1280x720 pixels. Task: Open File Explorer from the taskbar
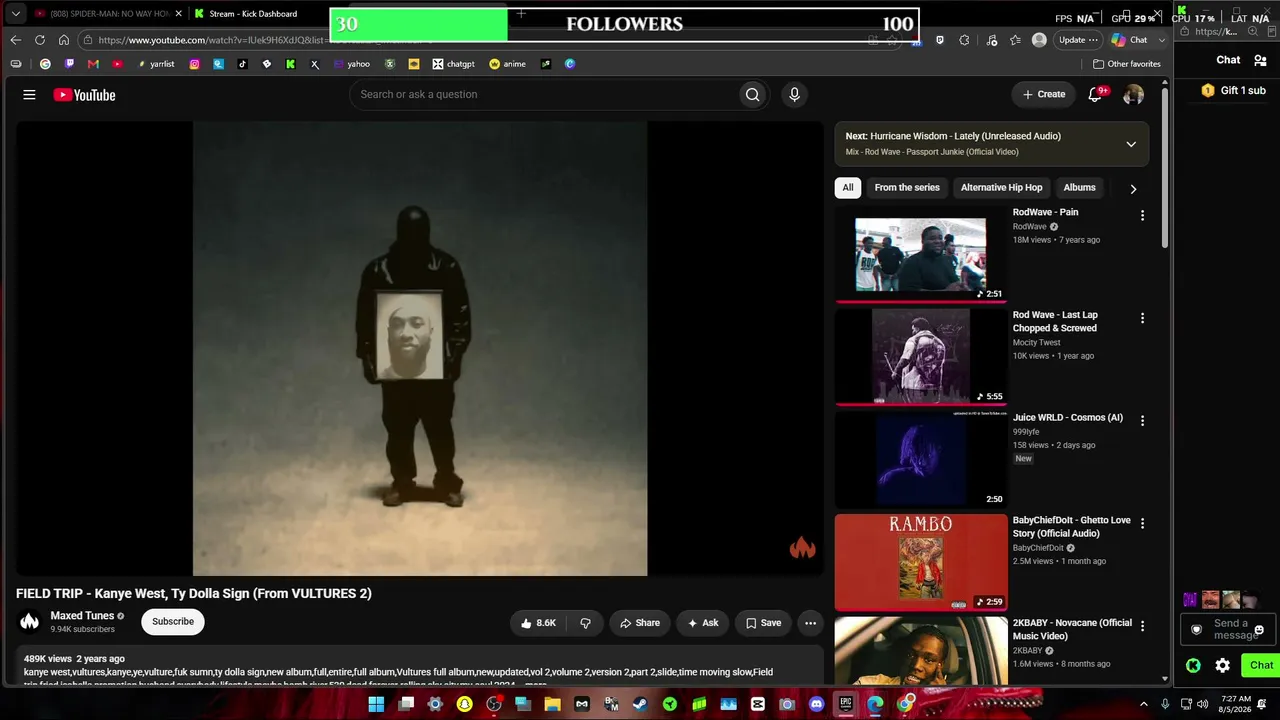(x=552, y=704)
